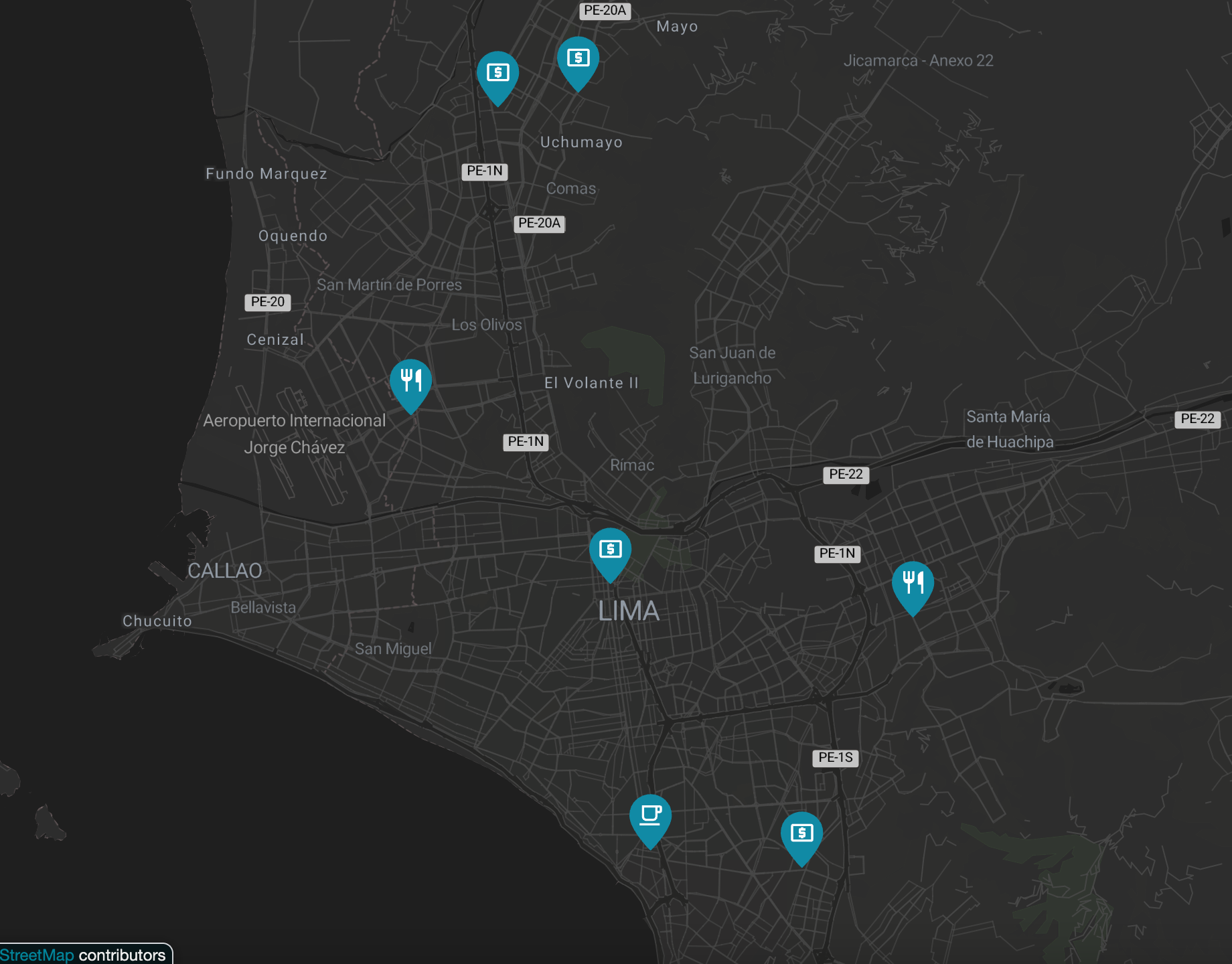Screen dimensions: 1232x964
Task: Click the LIMA city label
Action: (x=628, y=611)
